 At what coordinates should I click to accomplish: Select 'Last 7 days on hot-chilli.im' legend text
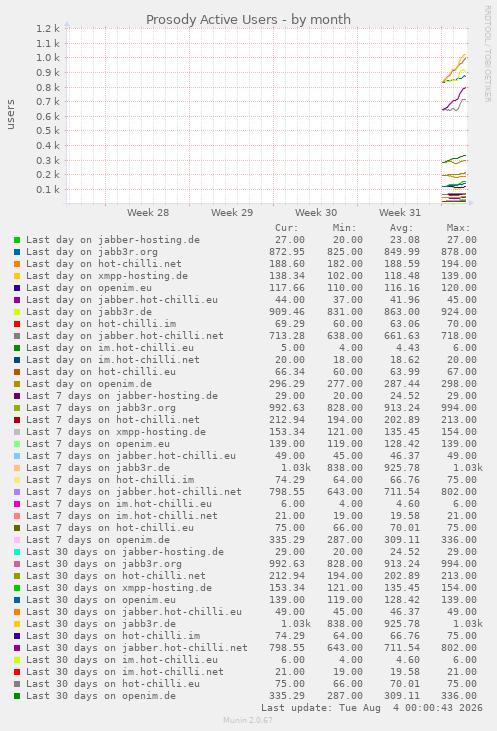[110, 480]
